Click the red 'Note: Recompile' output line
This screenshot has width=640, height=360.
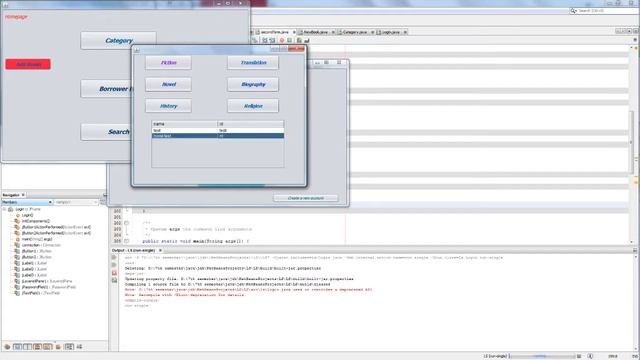pos(185,295)
